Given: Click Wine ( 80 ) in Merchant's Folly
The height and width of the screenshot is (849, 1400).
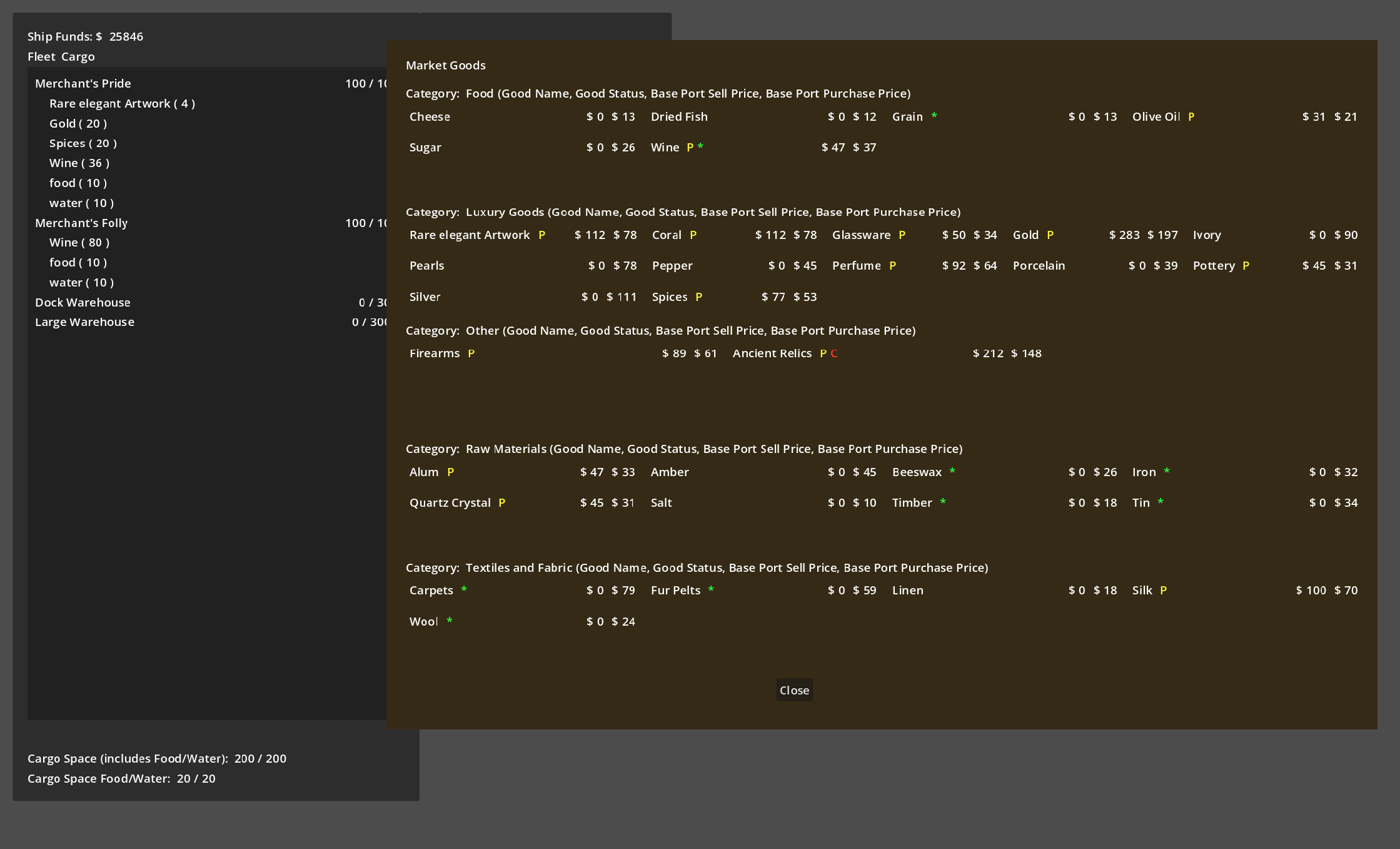Looking at the screenshot, I should click(79, 242).
